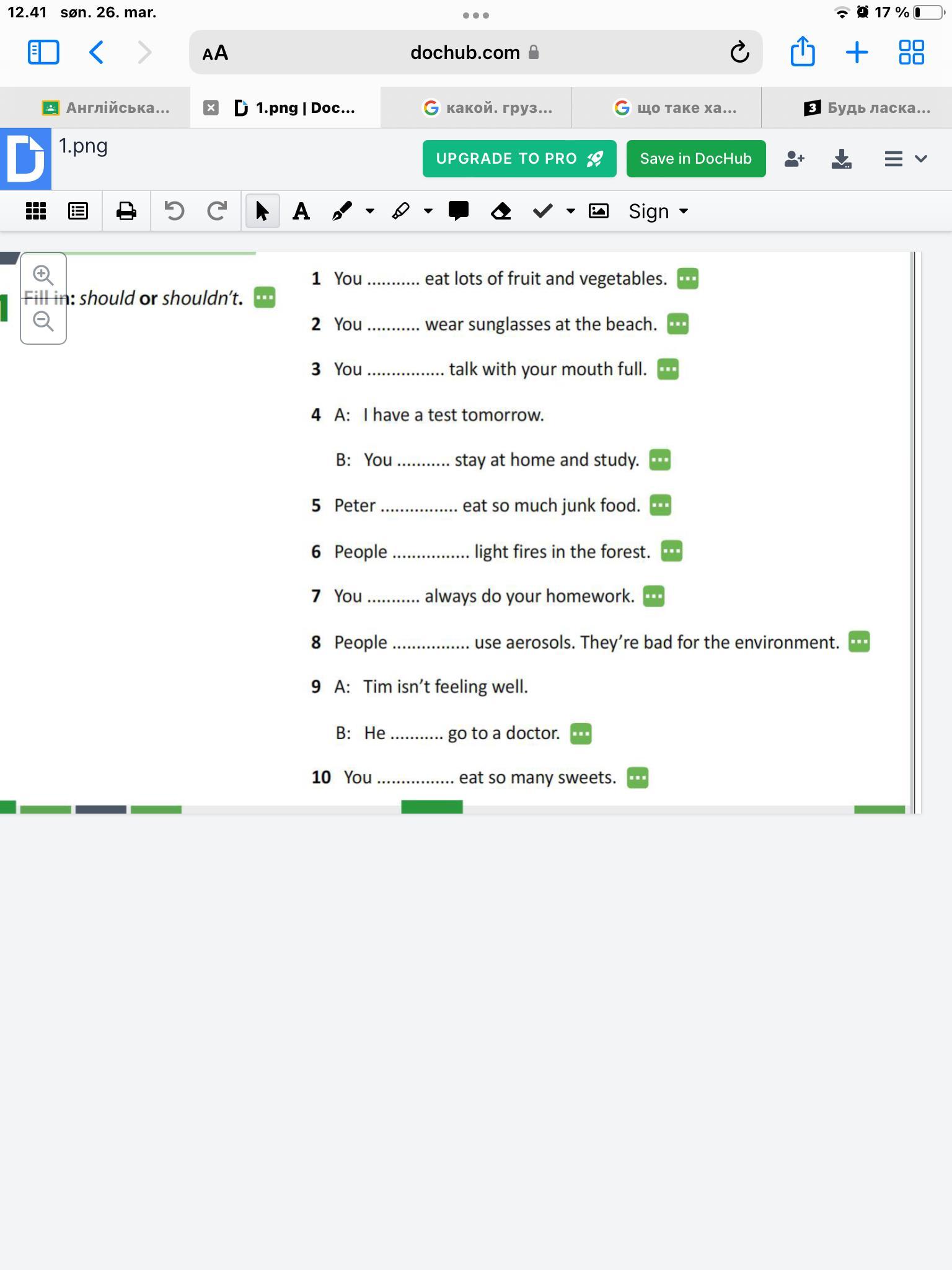Tap the dochub.com address bar
Image resolution: width=952 pixels, height=1270 pixels.
coord(476,52)
